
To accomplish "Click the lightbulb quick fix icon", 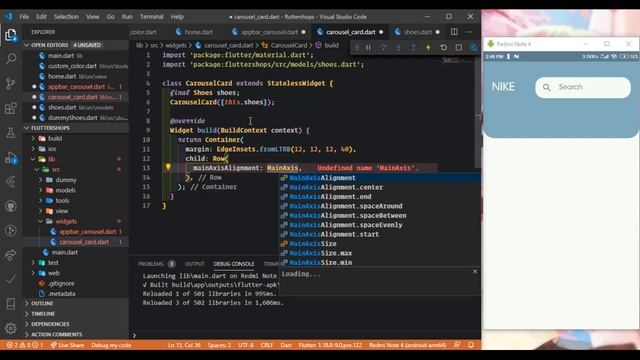I will tap(168, 167).
